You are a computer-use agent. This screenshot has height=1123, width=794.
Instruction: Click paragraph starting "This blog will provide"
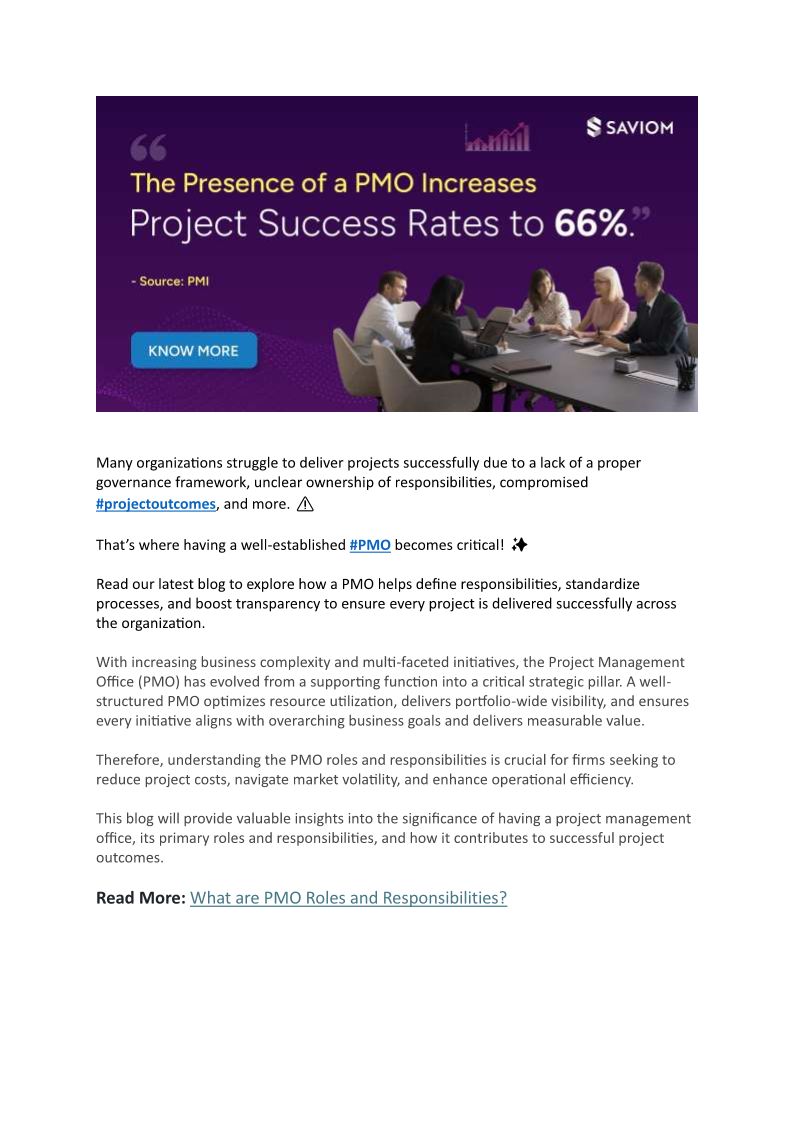[x=393, y=838]
